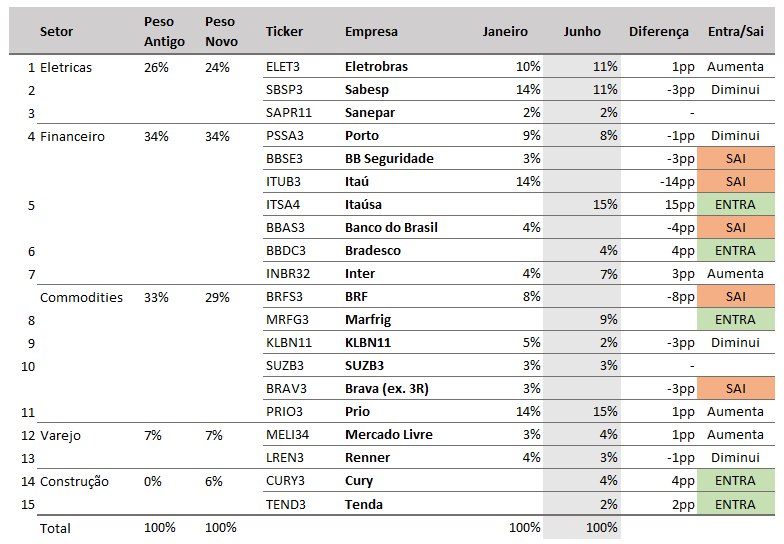Select the Mercado Livre company cell
This screenshot has width=784, height=544.
pyautogui.click(x=388, y=434)
